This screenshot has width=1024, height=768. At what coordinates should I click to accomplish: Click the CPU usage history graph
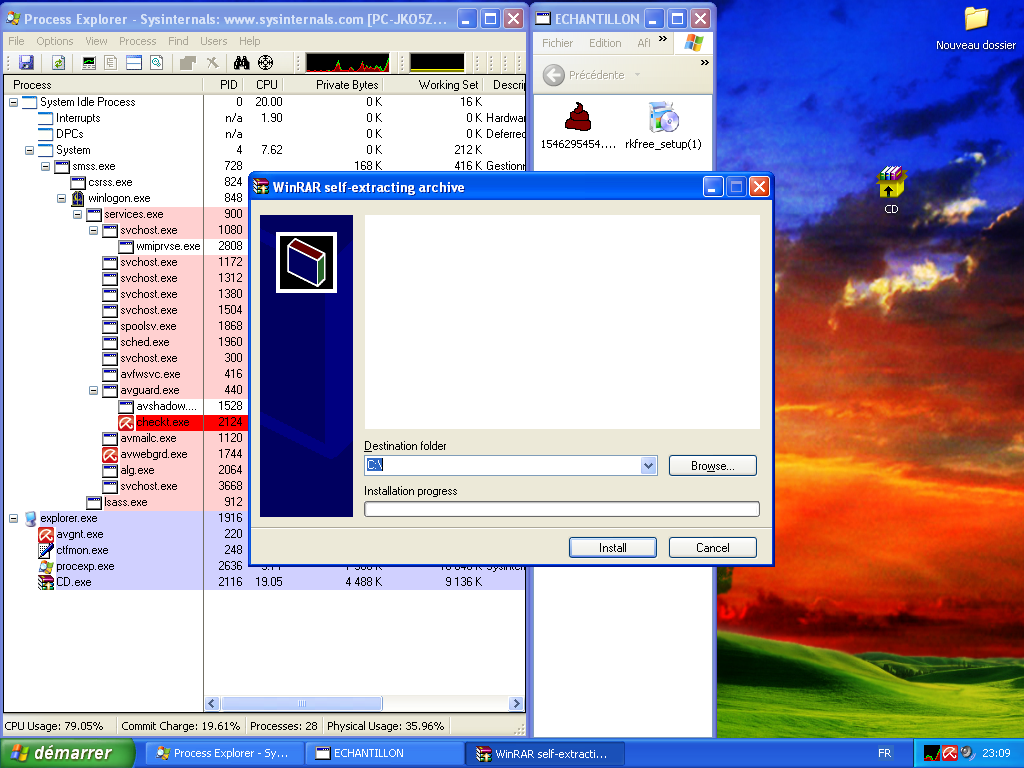(x=347, y=63)
